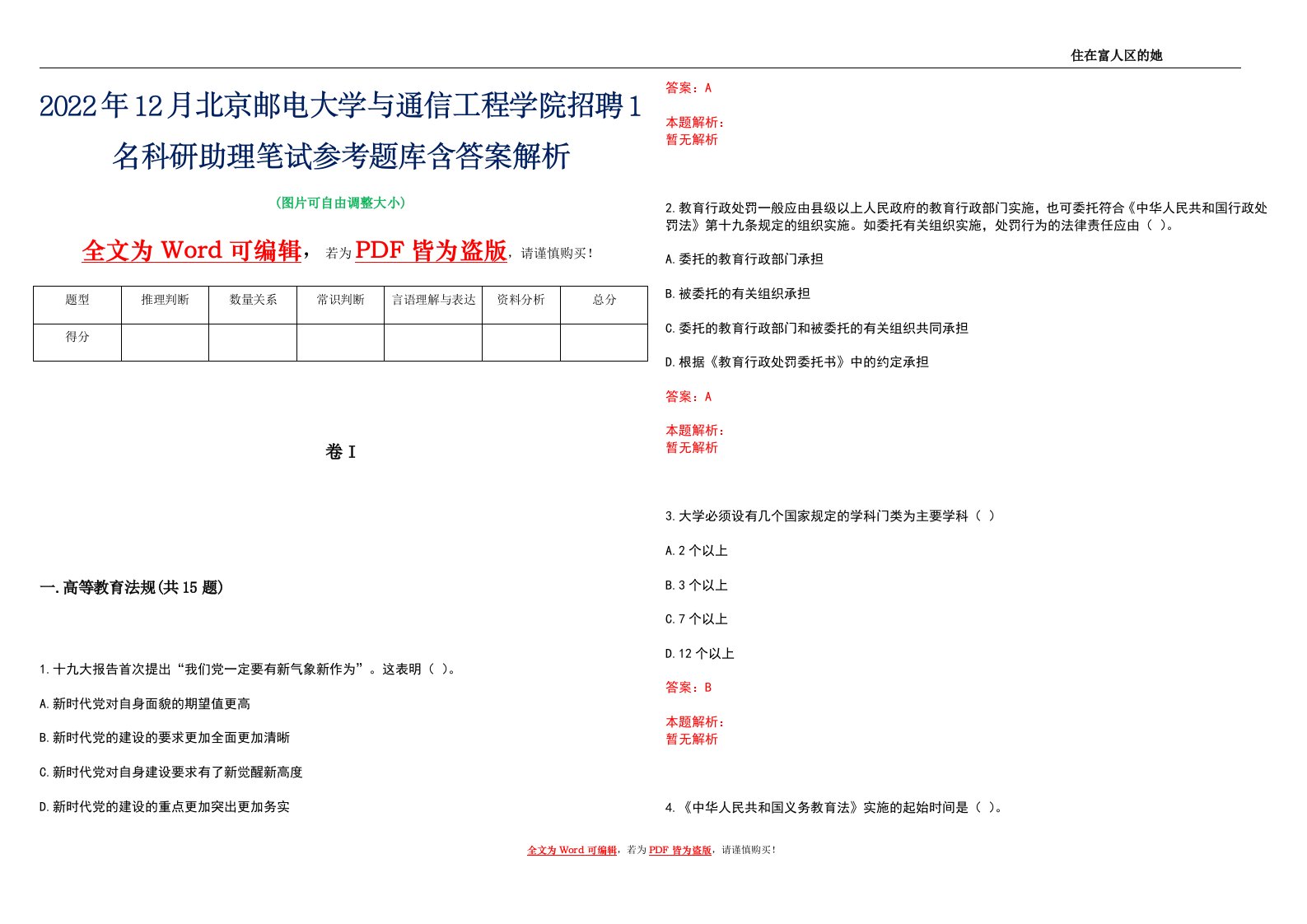Click the red text 'PDF 皆为盗版' in heading
The image size is (1307, 924).
tap(431, 250)
